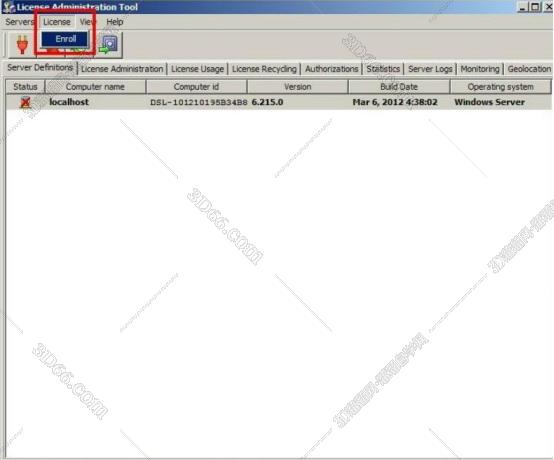
Task: Open the Help menu
Action: tap(115, 22)
